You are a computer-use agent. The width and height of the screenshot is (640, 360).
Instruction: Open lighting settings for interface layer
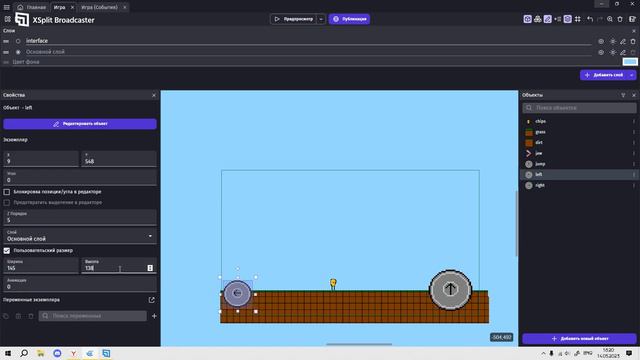(613, 41)
